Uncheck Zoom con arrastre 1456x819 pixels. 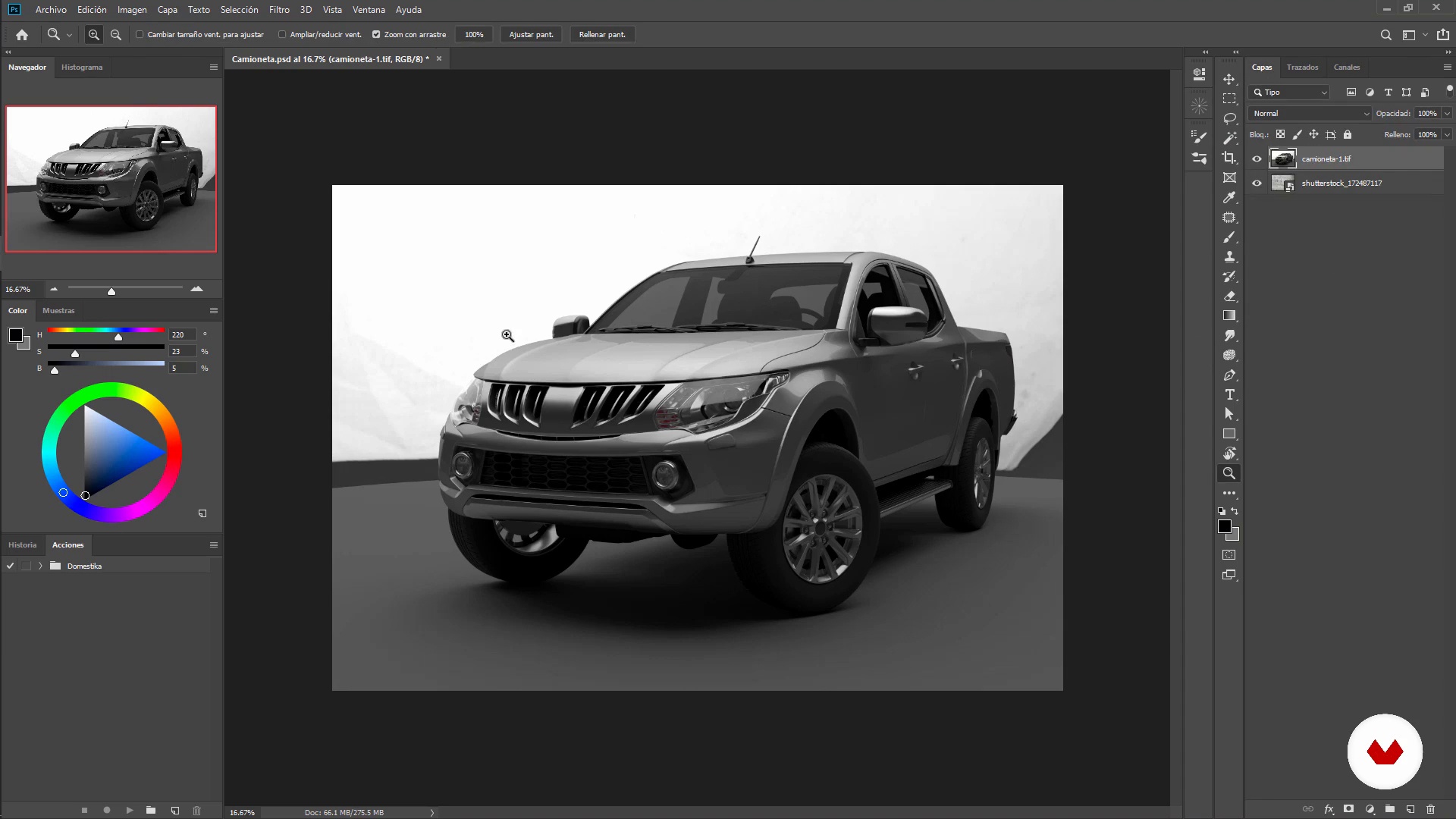pos(376,35)
